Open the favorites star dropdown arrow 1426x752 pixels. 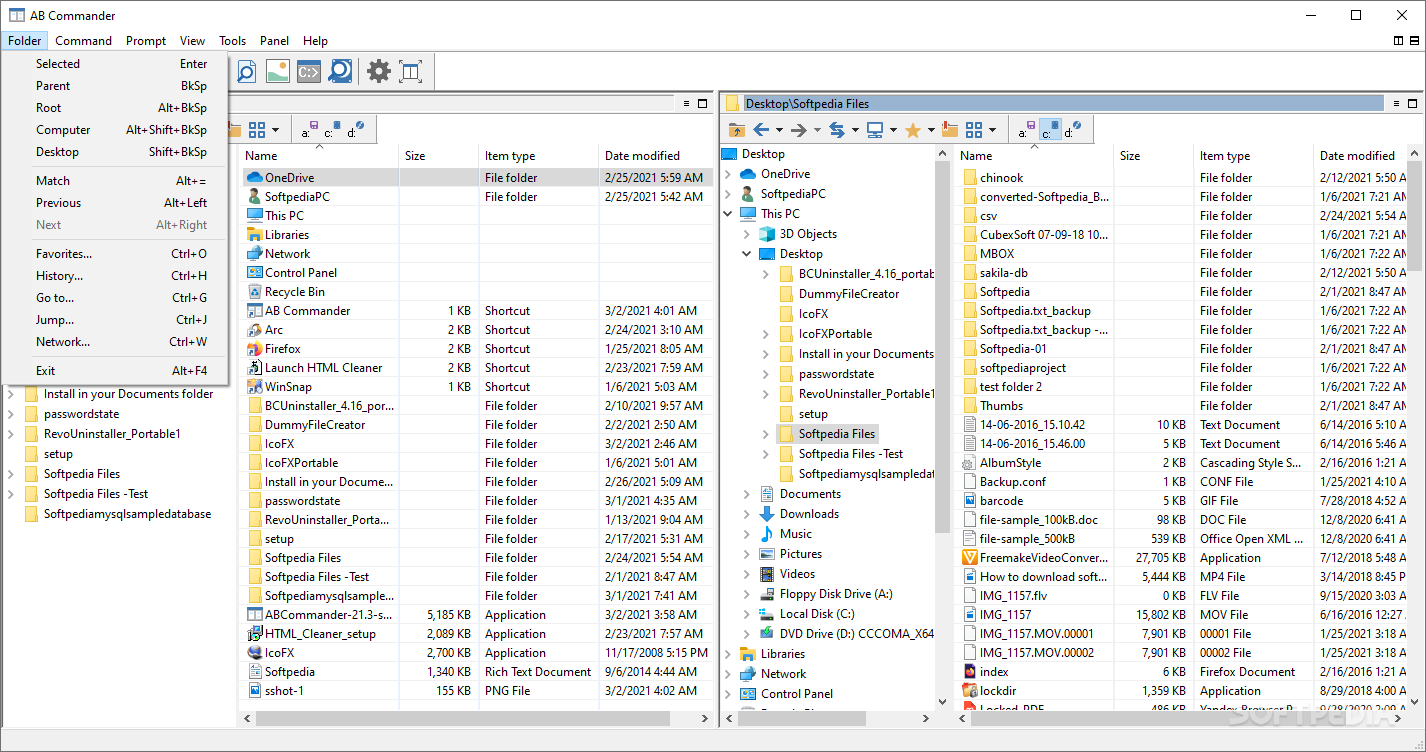coord(930,130)
